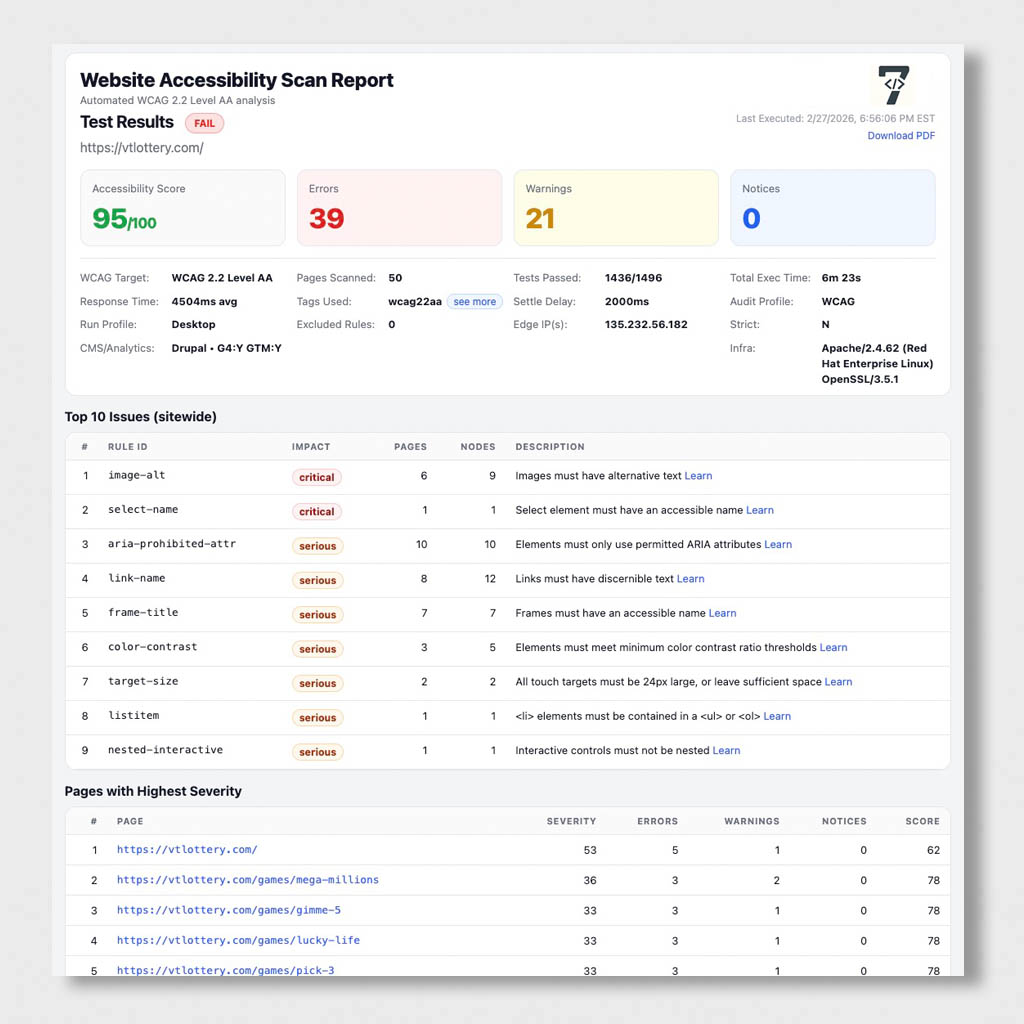The image size is (1024, 1024).
Task: Open the Learn link for select-name
Action: pyautogui.click(x=760, y=510)
